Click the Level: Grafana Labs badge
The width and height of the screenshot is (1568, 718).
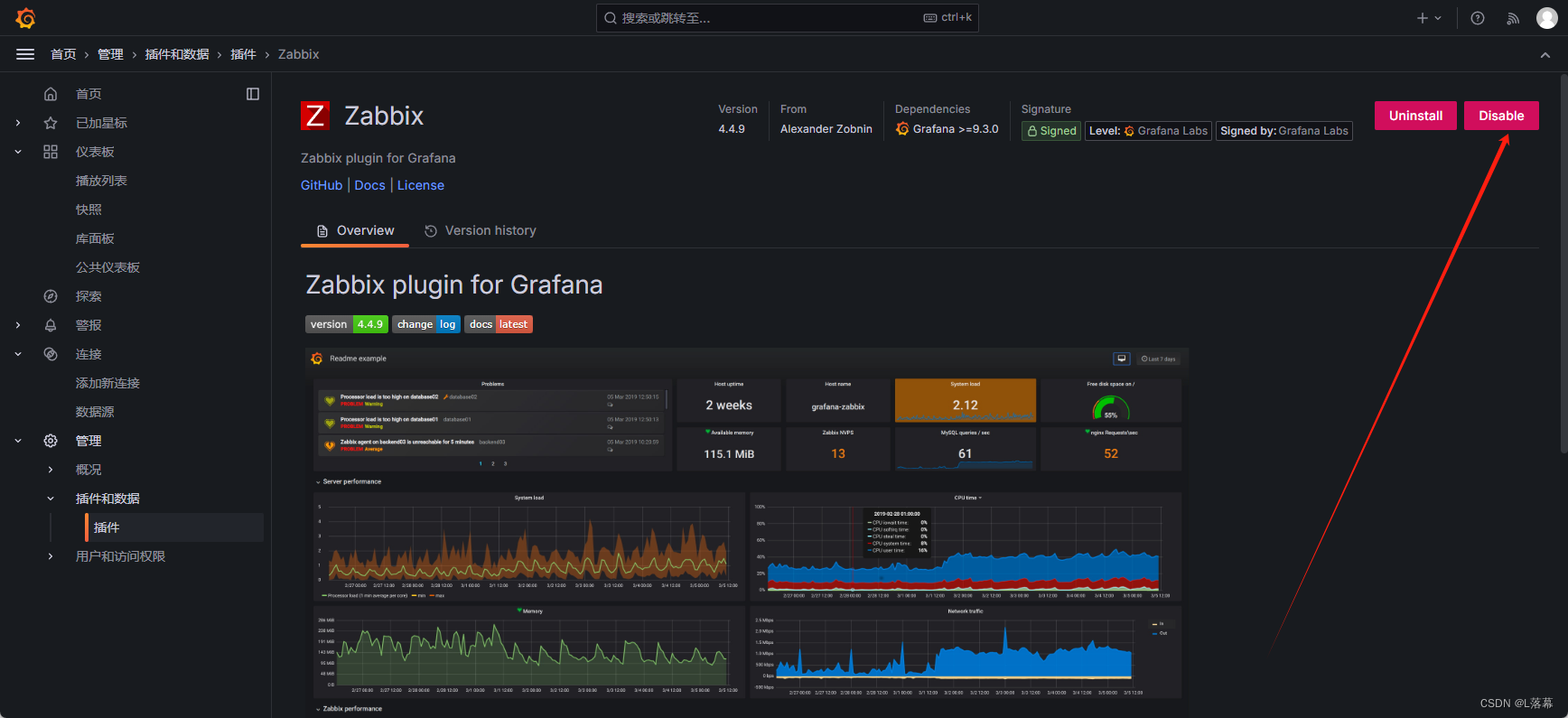pyautogui.click(x=1148, y=131)
